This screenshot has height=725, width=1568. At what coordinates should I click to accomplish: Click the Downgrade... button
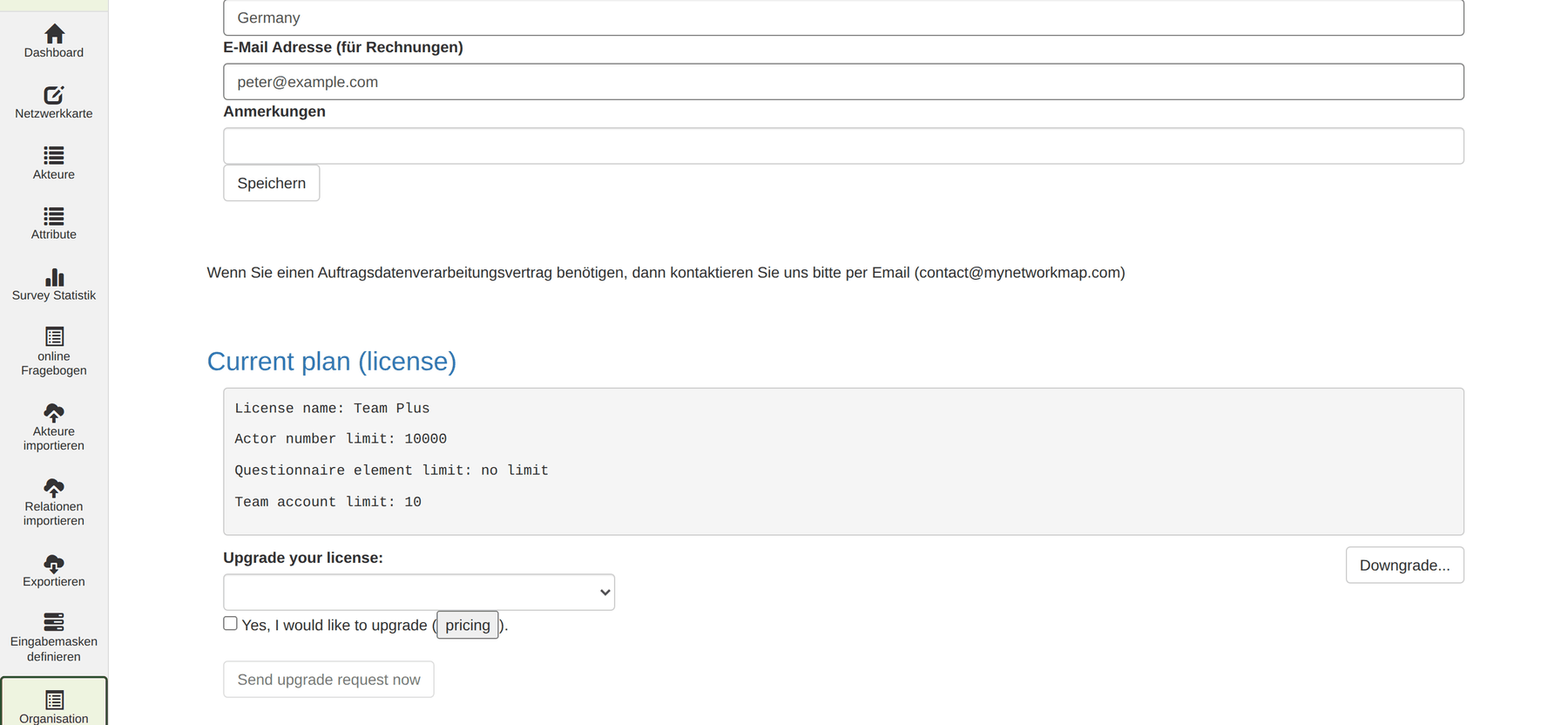[x=1405, y=566]
